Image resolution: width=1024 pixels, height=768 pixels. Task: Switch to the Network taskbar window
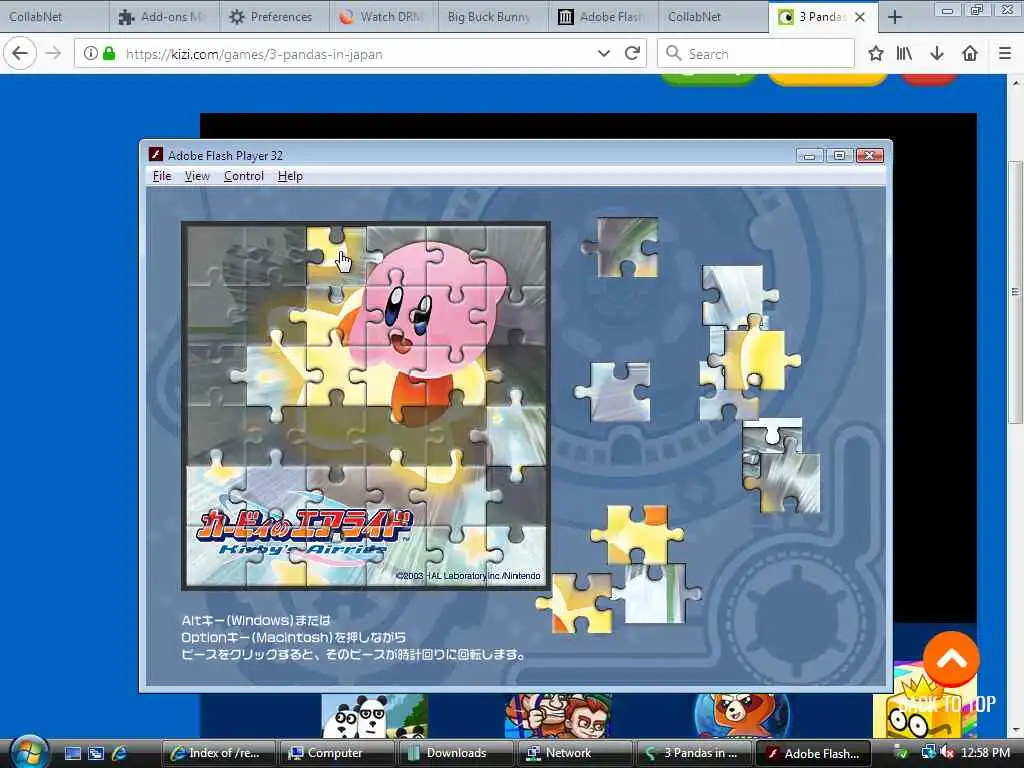pos(574,753)
